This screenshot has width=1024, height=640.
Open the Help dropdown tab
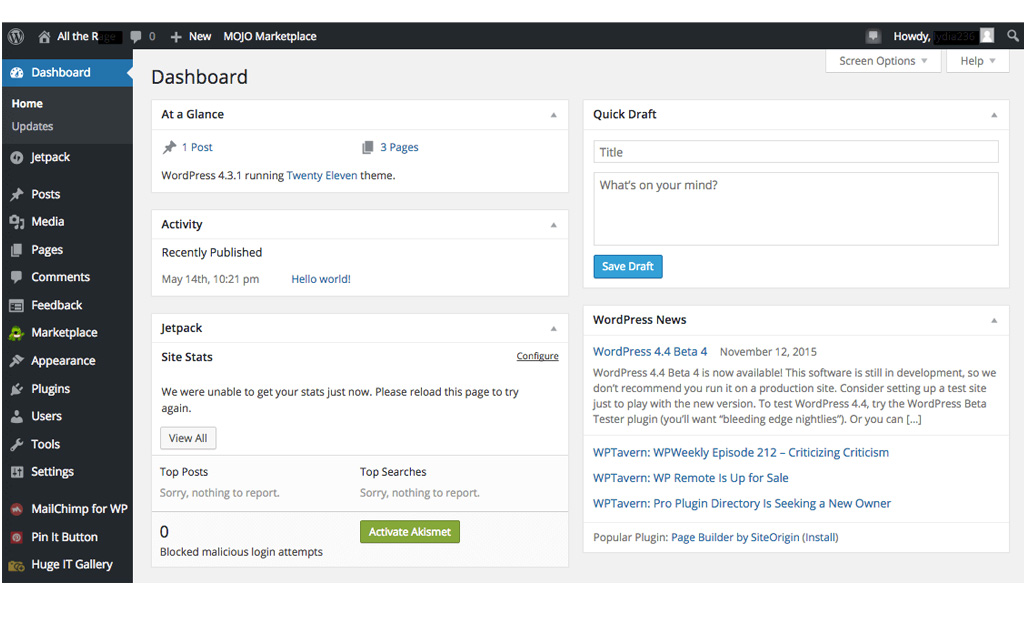[977, 61]
